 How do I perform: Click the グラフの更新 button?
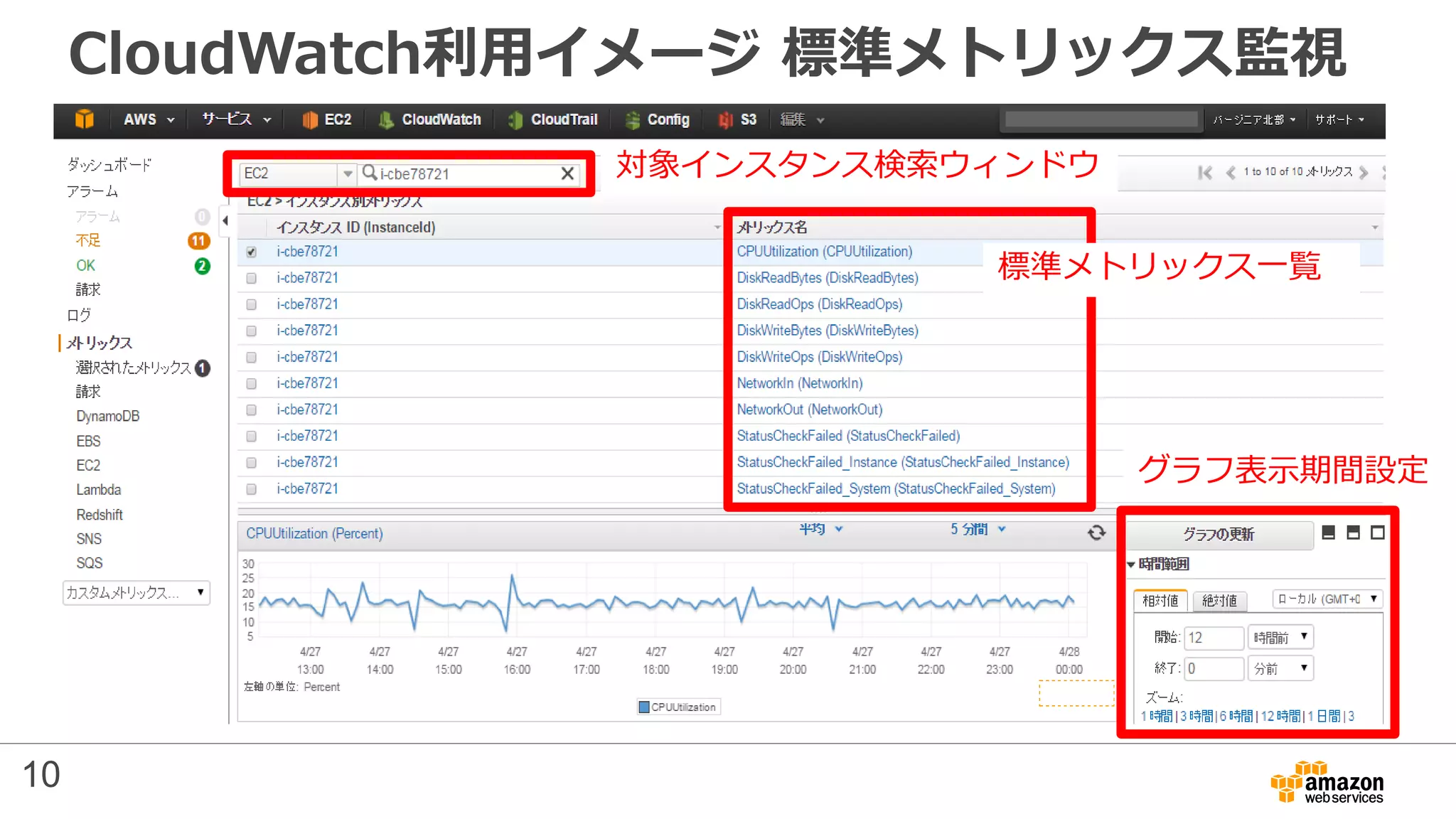pyautogui.click(x=1219, y=535)
